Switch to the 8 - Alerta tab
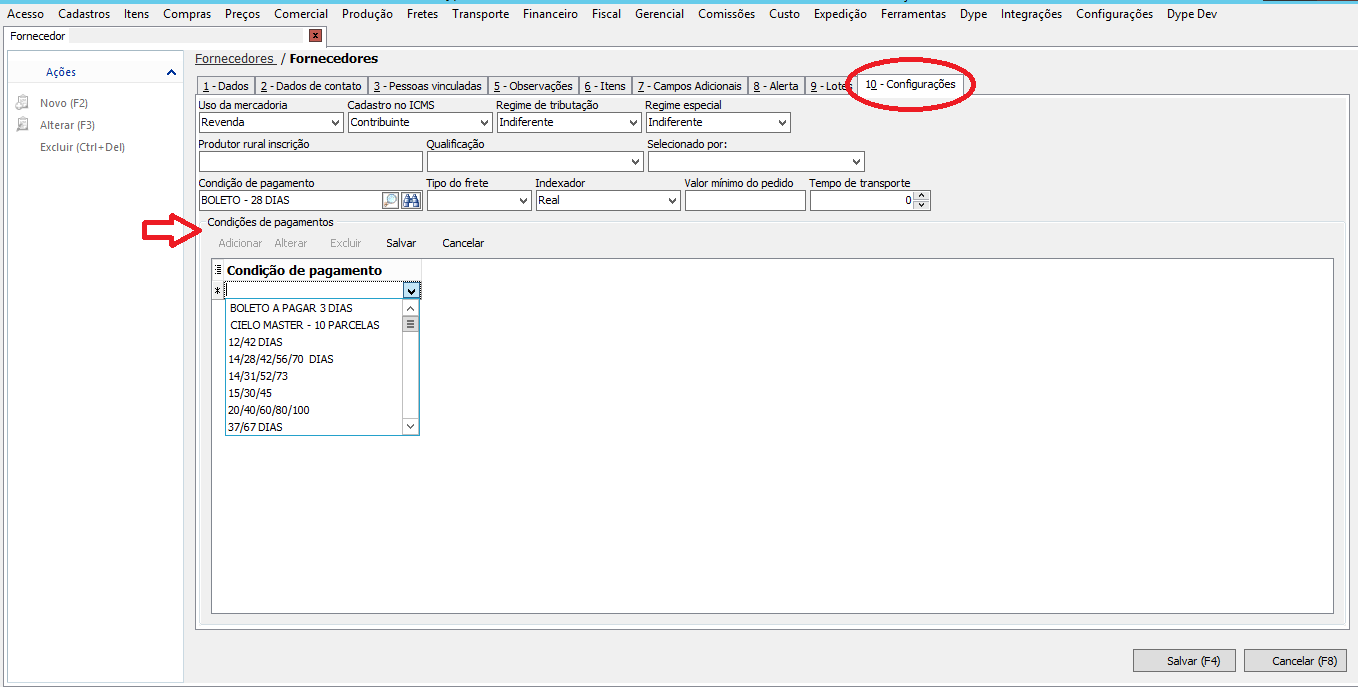This screenshot has height=687, width=1358. [776, 86]
